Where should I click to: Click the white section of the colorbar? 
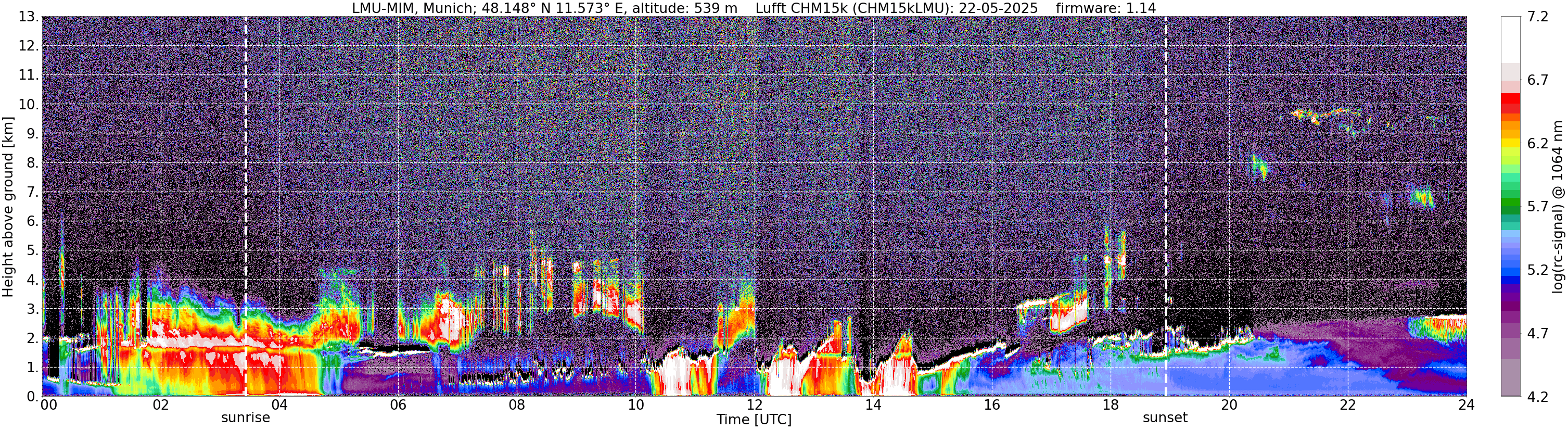point(1510,40)
